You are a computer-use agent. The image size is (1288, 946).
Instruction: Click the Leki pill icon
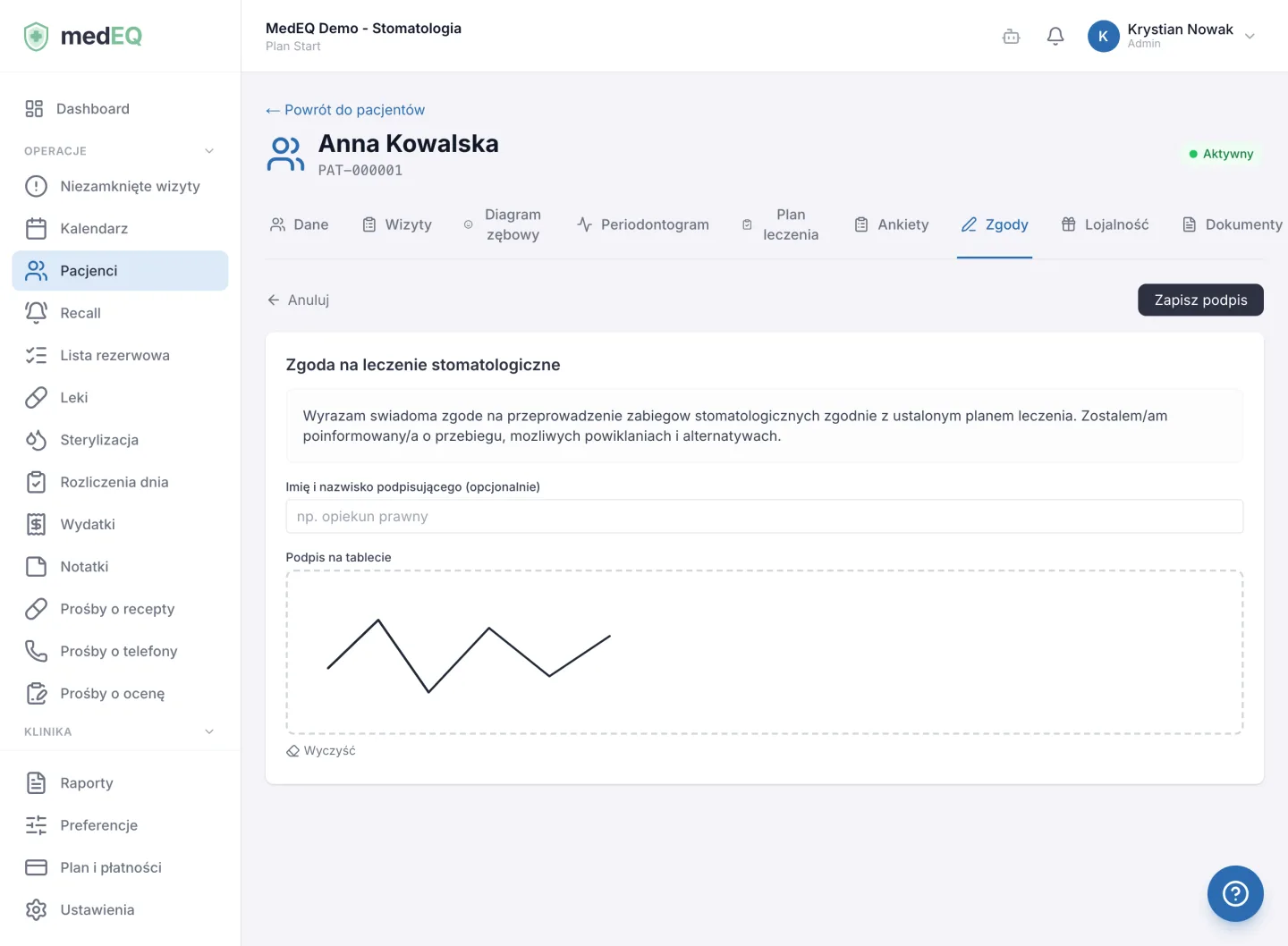tap(36, 398)
